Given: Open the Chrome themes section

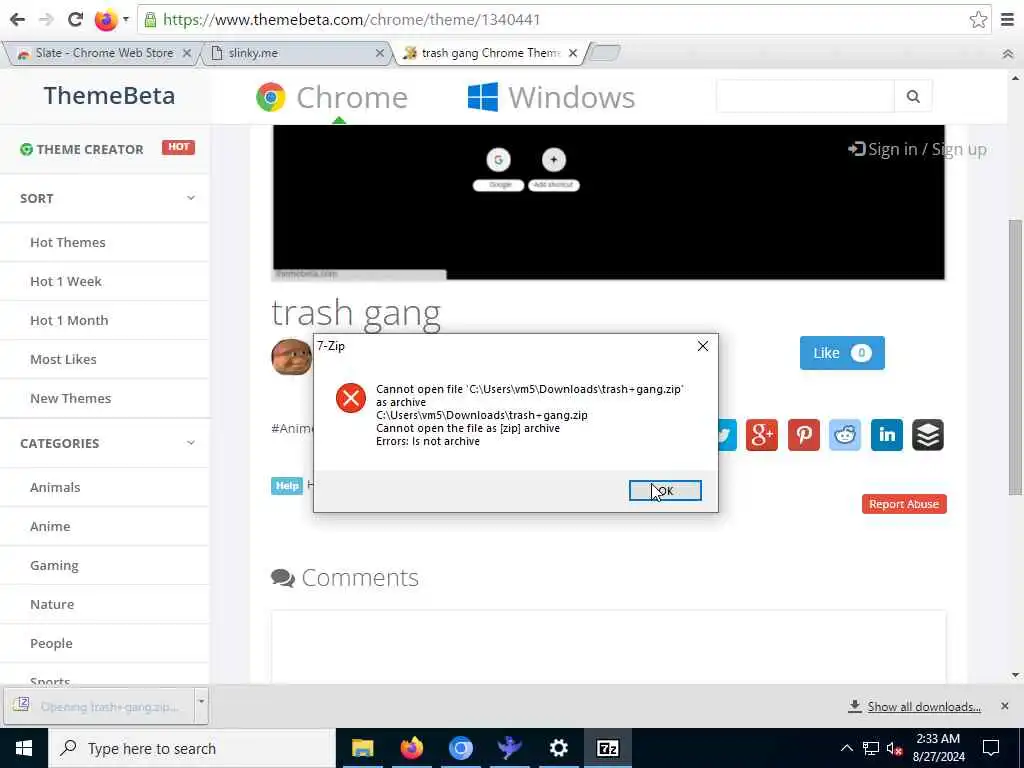Looking at the screenshot, I should coord(332,97).
